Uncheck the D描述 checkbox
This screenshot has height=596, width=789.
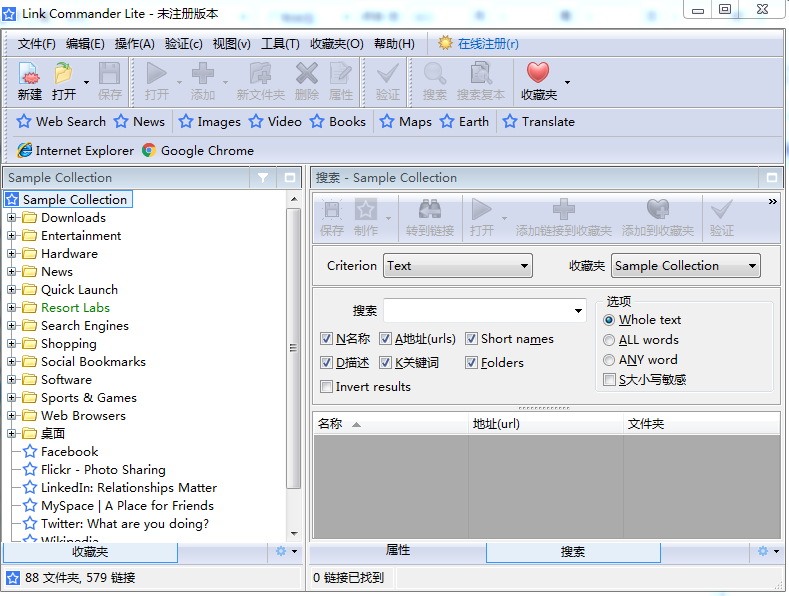326,362
